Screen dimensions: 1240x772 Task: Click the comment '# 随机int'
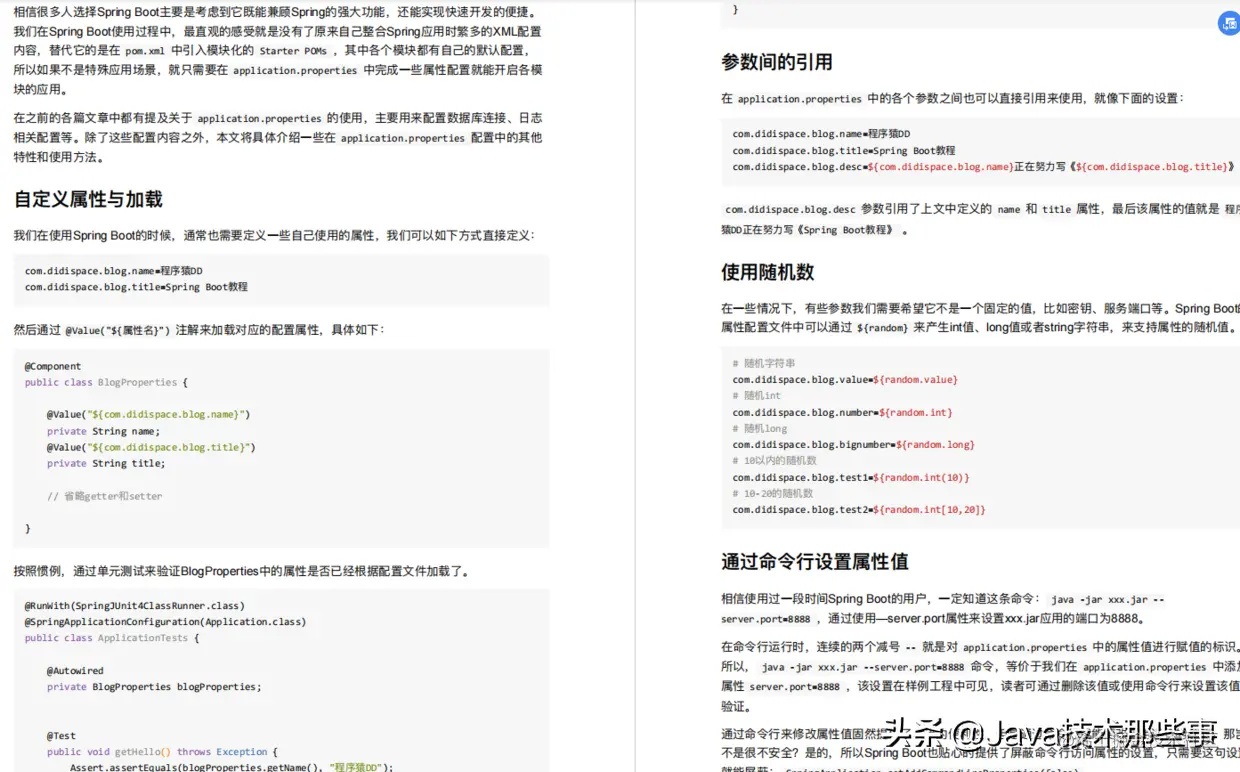tap(757, 395)
